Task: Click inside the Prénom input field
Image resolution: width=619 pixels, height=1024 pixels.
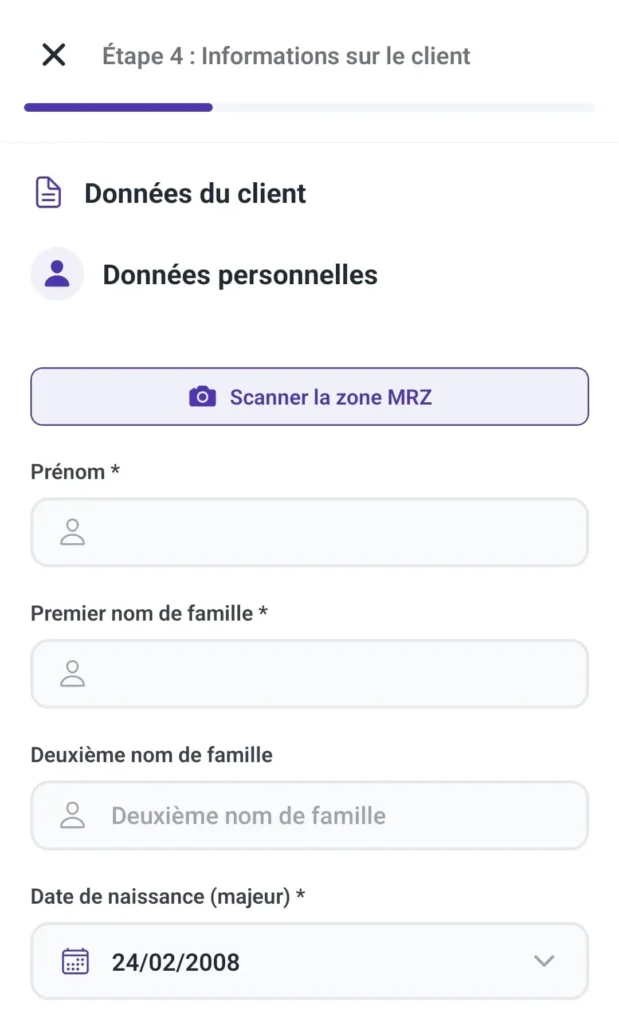Action: [310, 532]
